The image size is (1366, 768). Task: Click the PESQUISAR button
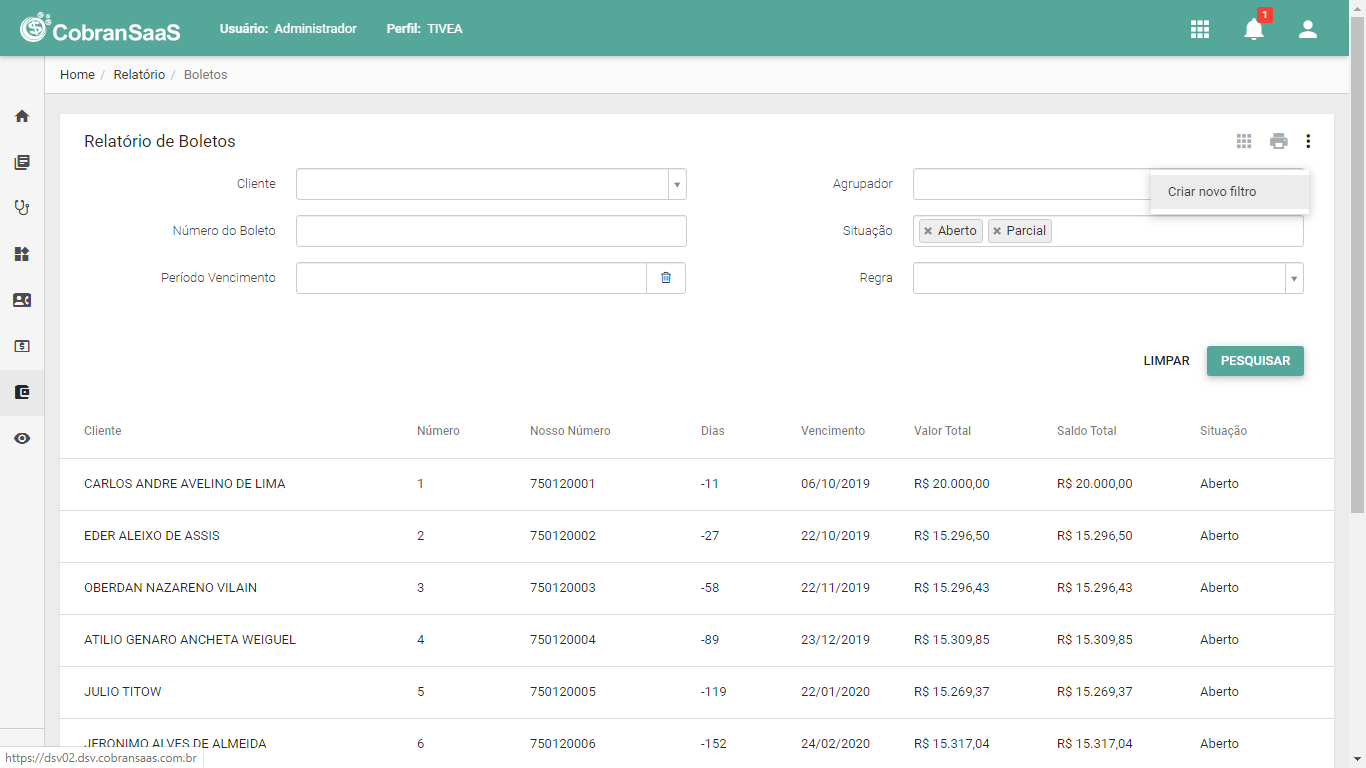pos(1255,361)
